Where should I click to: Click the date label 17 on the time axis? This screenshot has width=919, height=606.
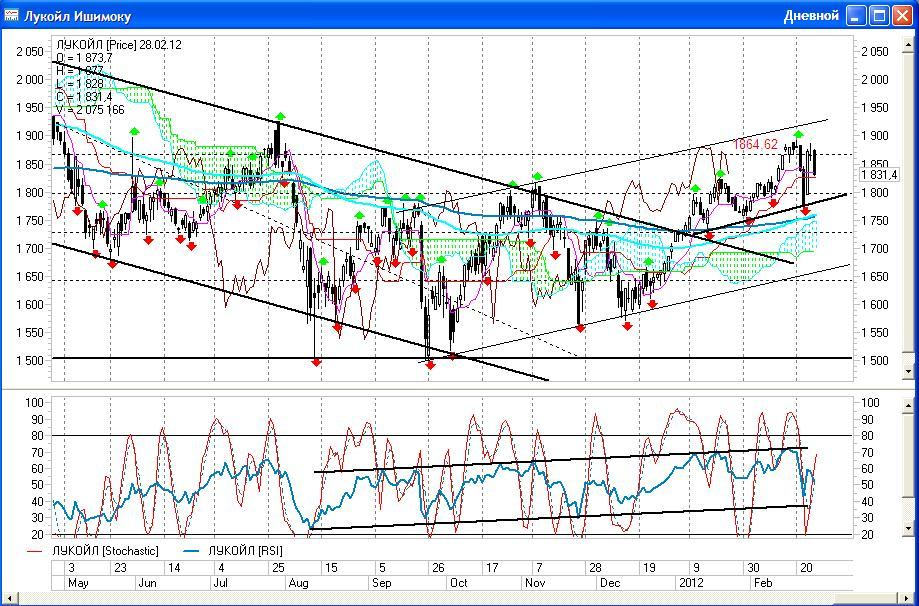point(492,568)
